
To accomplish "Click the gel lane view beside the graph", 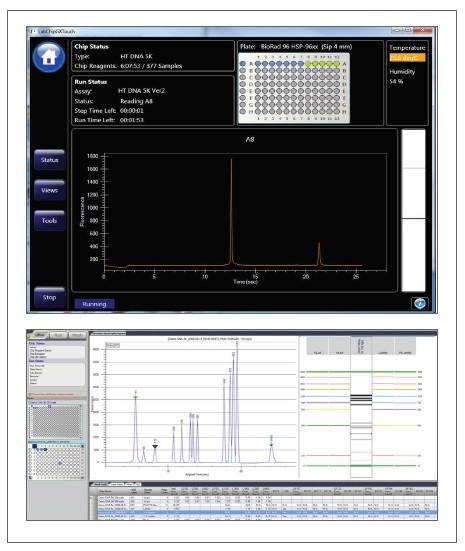I will [413, 211].
